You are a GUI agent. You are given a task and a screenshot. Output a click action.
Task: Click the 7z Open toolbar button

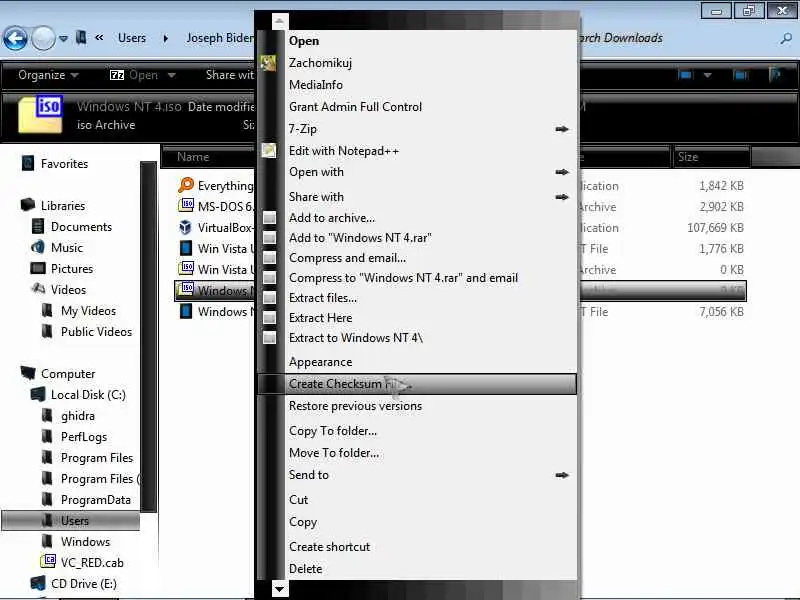134,75
